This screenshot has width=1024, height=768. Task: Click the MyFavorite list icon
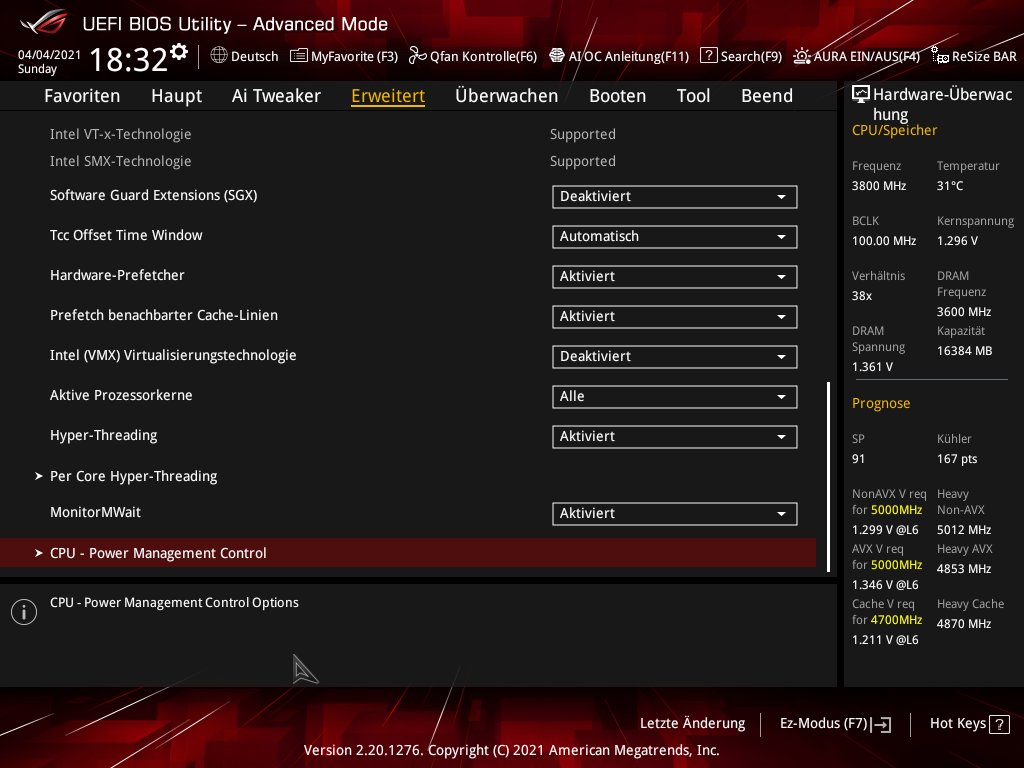pyautogui.click(x=298, y=56)
